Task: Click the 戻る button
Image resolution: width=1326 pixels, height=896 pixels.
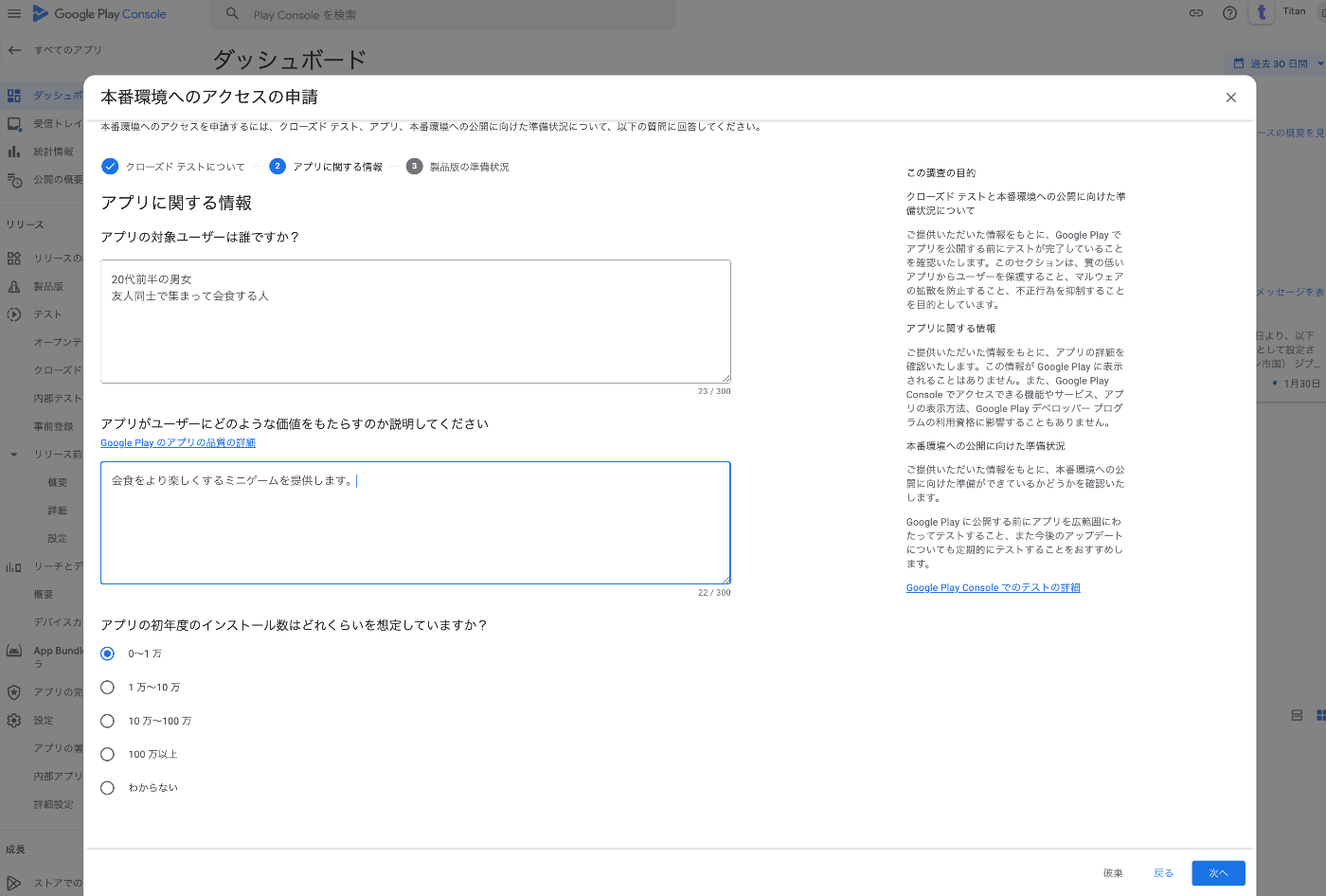Action: pyautogui.click(x=1163, y=873)
